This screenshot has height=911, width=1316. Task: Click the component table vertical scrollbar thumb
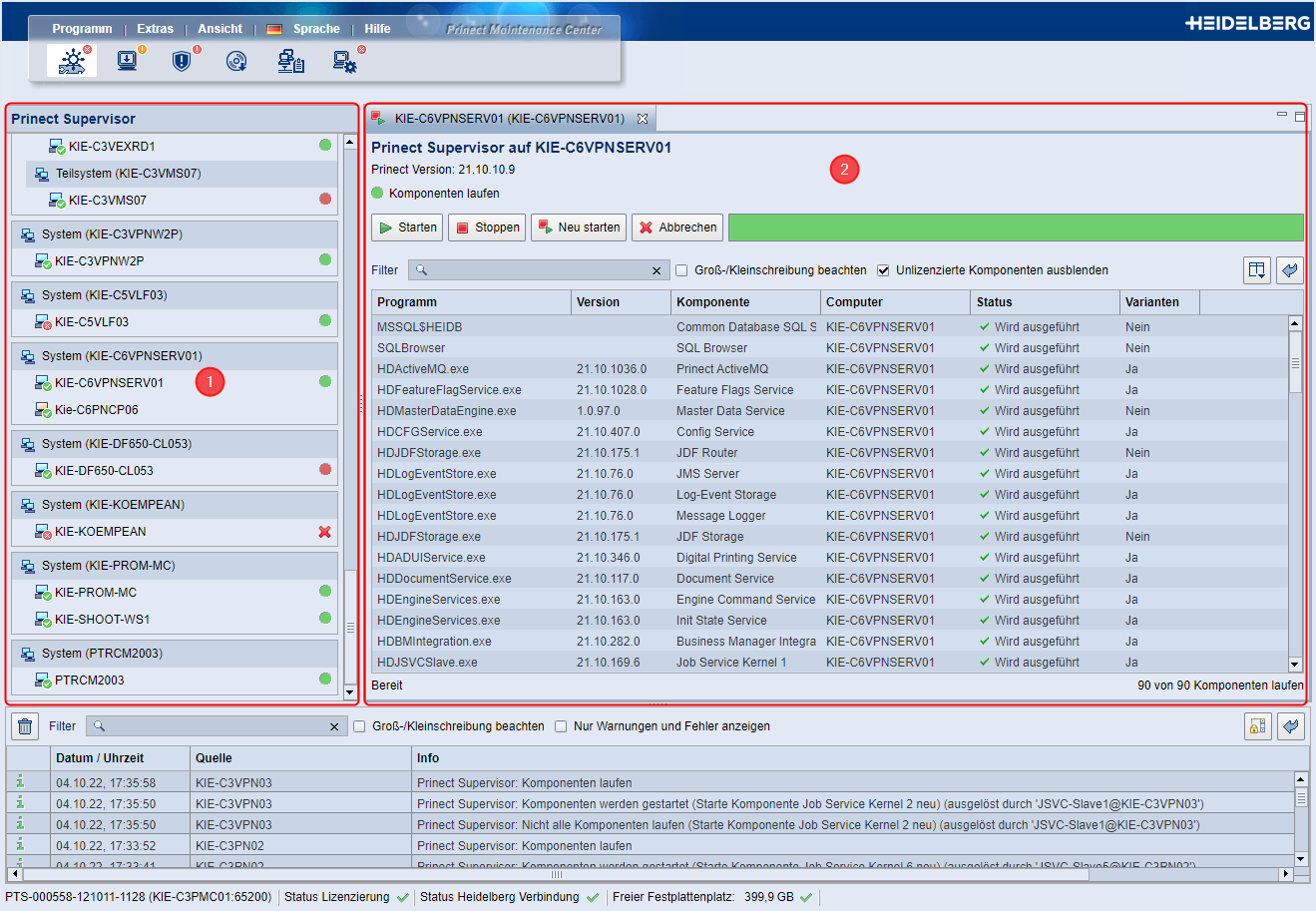tap(1295, 362)
